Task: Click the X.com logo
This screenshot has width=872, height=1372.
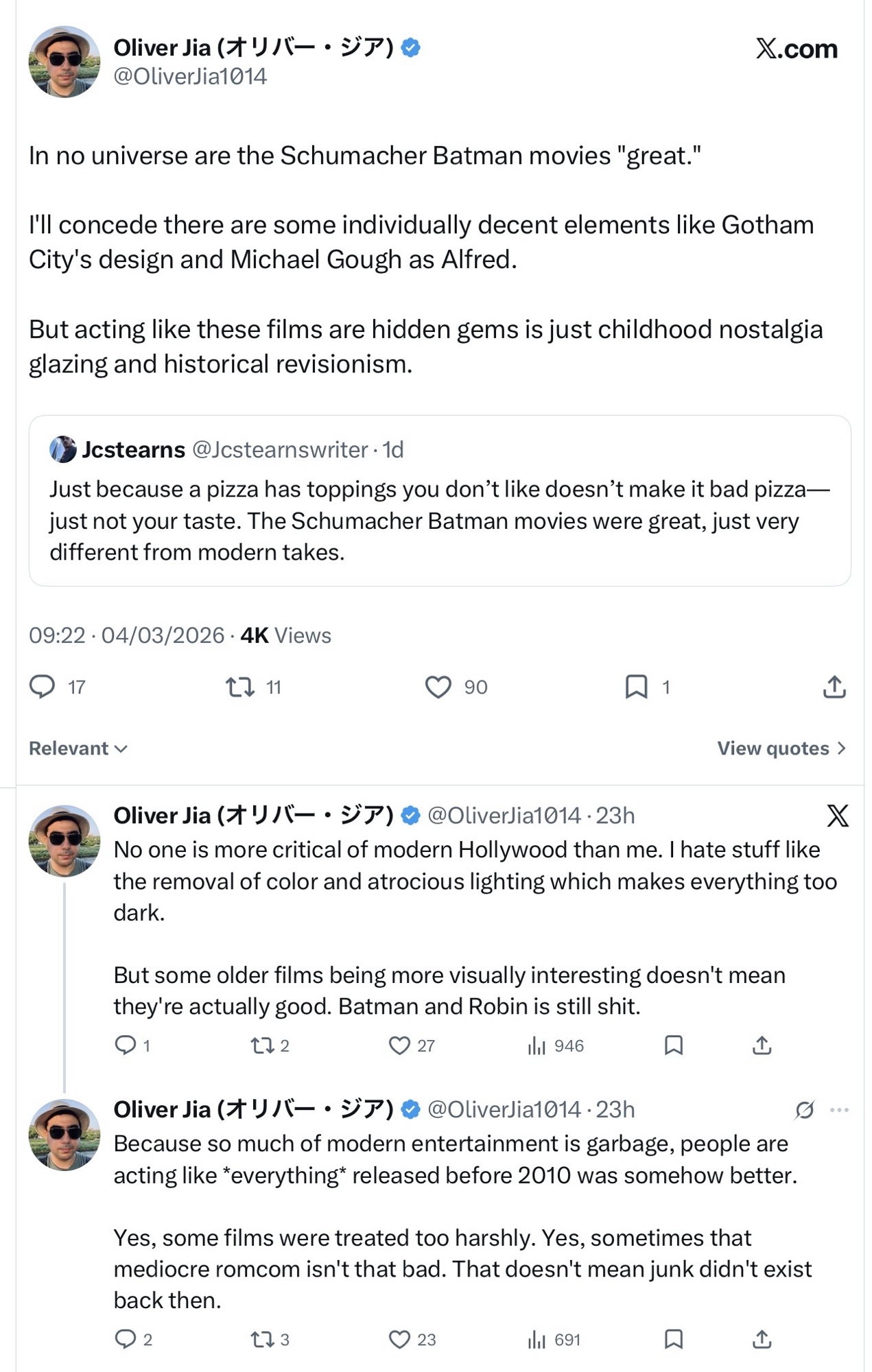Action: [x=797, y=49]
